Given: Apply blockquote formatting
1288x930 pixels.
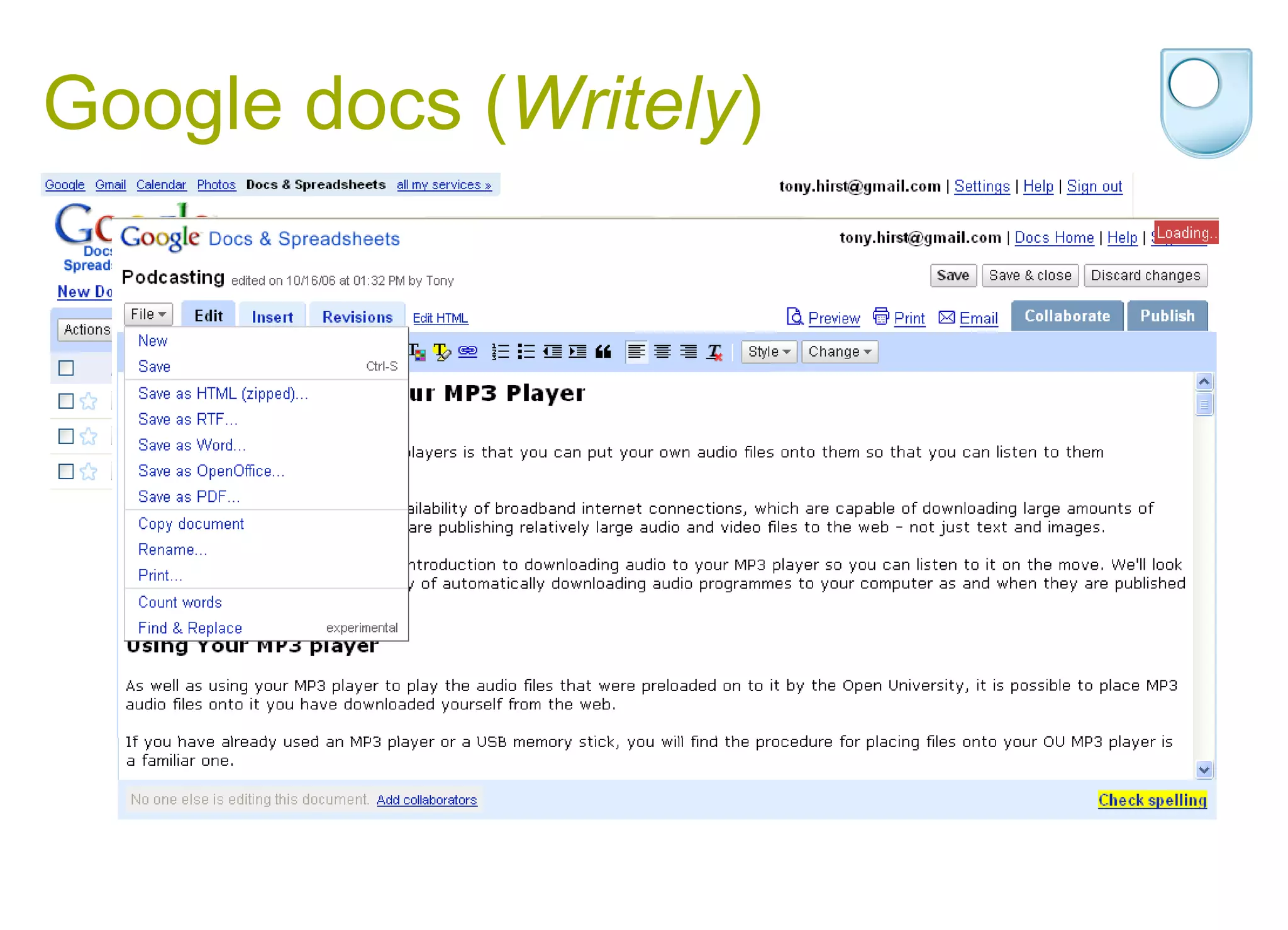Looking at the screenshot, I should (603, 352).
